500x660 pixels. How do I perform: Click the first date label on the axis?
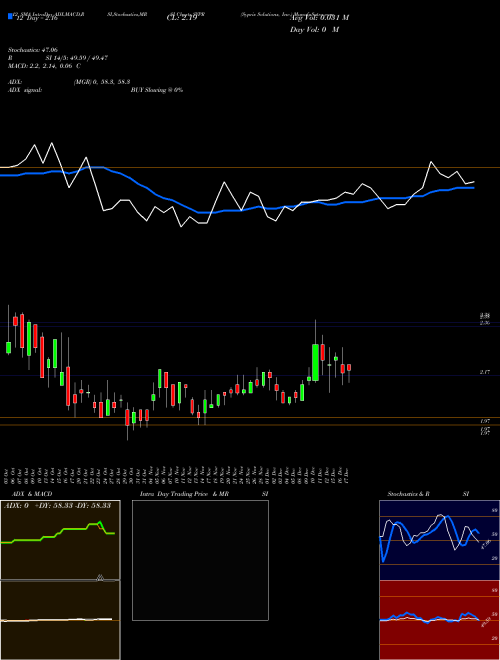point(8,475)
